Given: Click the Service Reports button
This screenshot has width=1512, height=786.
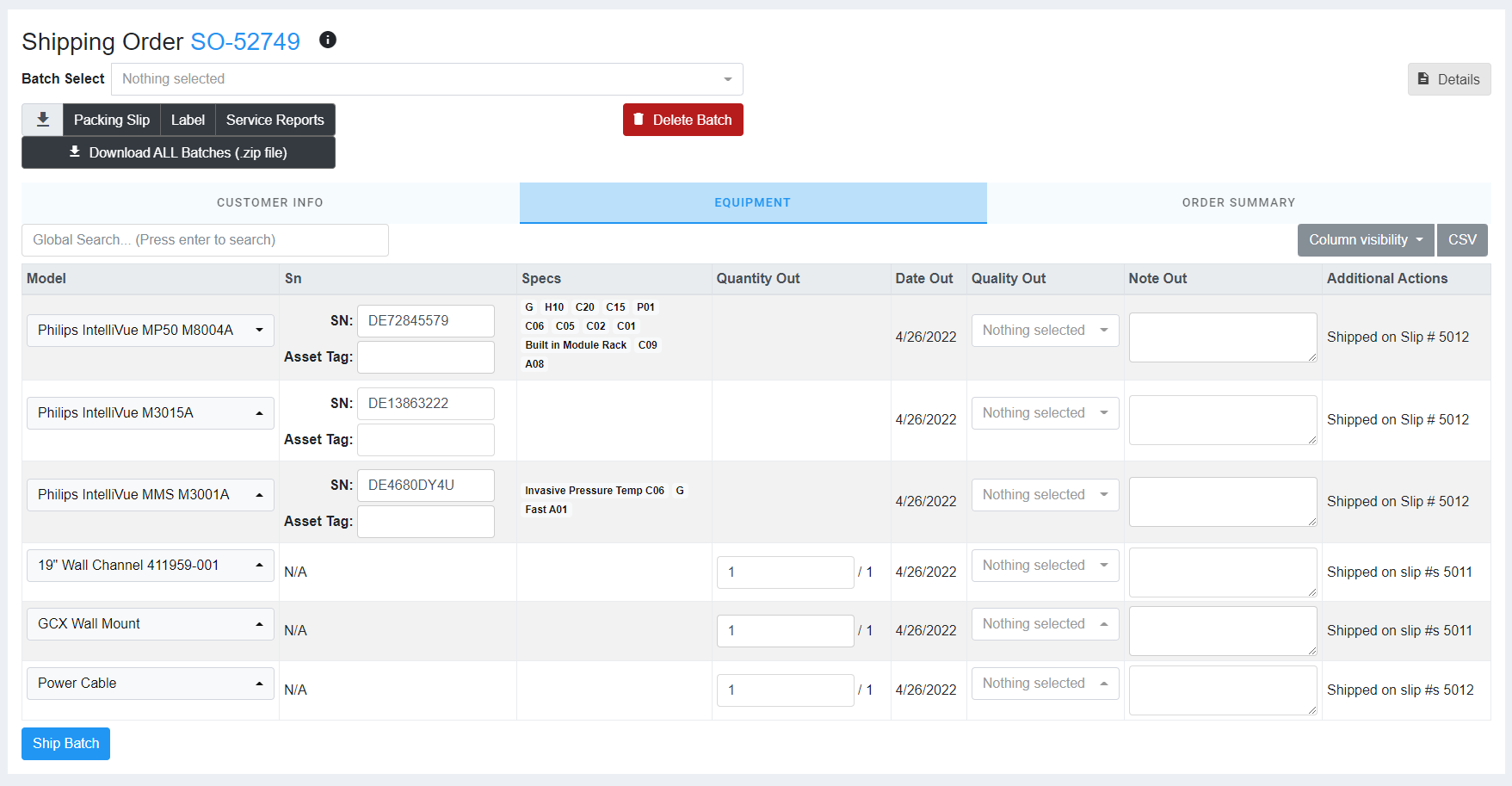Looking at the screenshot, I should pyautogui.click(x=275, y=120).
